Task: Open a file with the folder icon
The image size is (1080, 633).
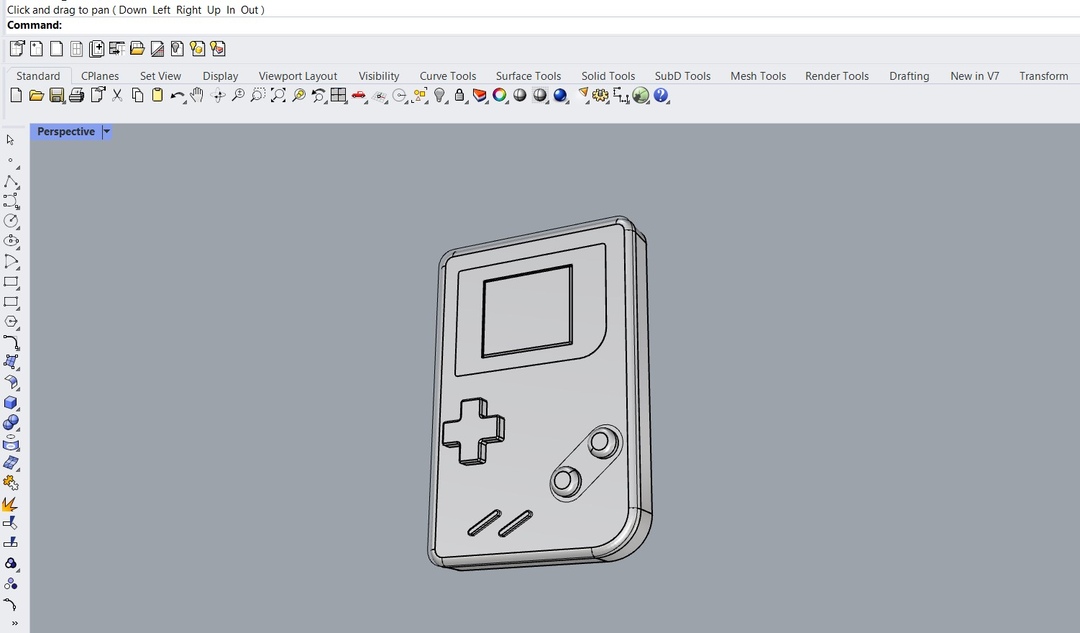Action: tap(37, 96)
